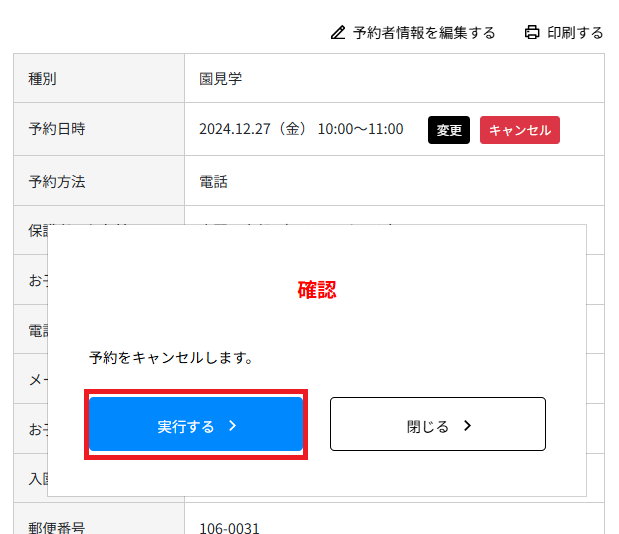This screenshot has height=534, width=619.
Task: Click the 予約方法 row label
Action: (57, 182)
